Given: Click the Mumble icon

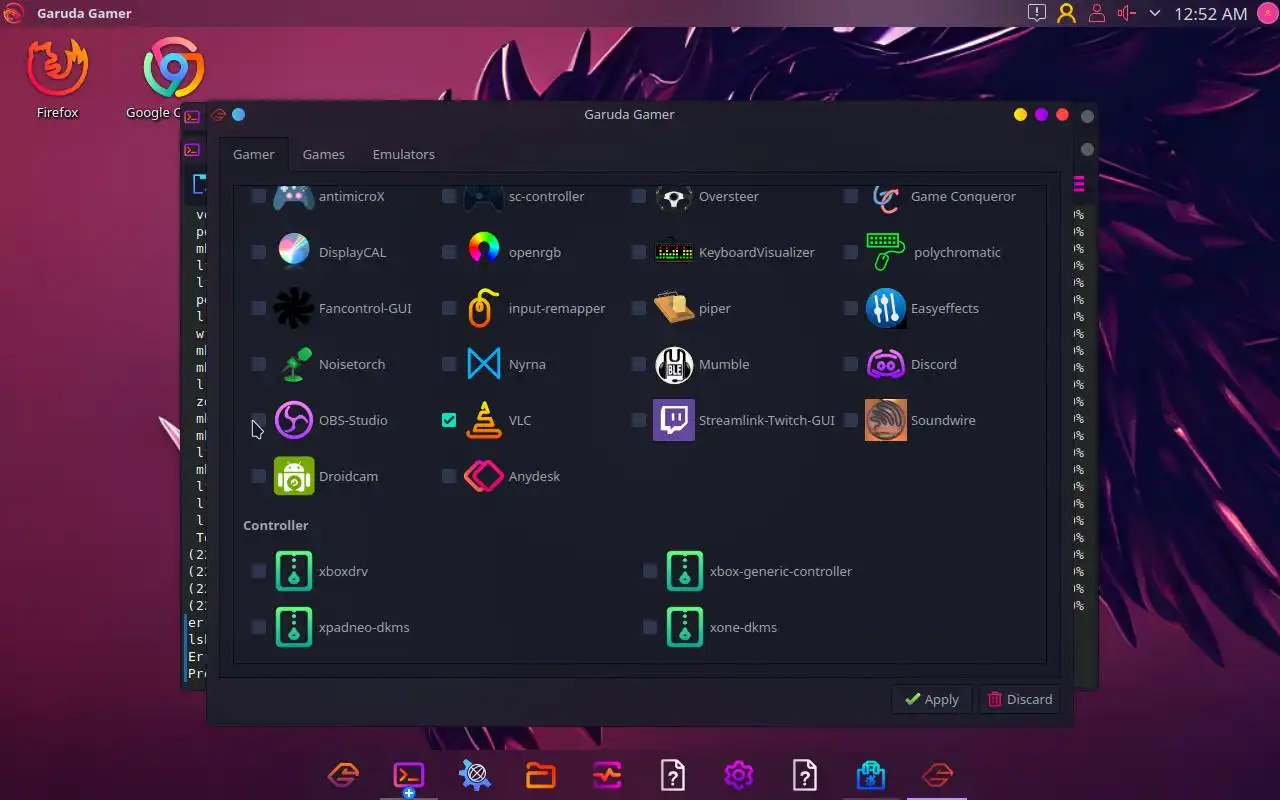Looking at the screenshot, I should (674, 364).
